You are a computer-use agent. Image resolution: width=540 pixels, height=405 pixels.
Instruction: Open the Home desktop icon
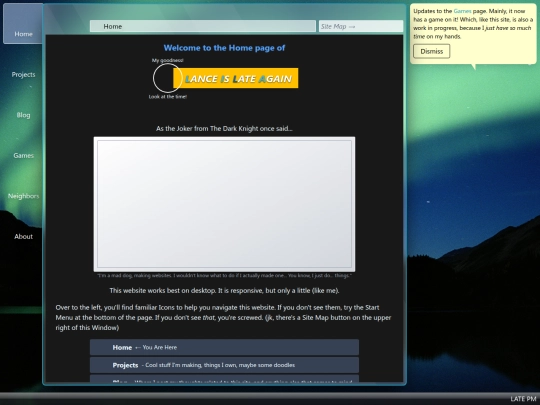23,24
